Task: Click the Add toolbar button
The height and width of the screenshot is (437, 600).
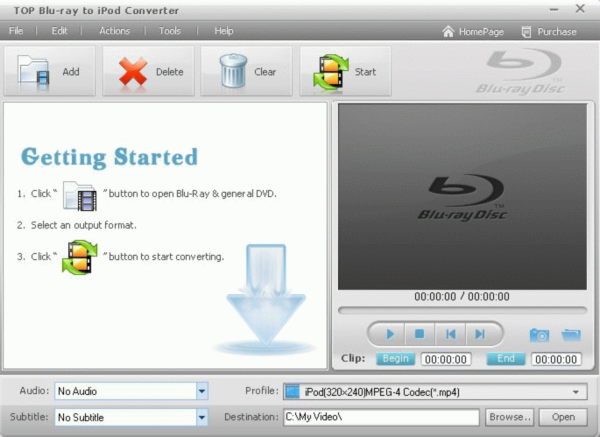Action: (49, 71)
